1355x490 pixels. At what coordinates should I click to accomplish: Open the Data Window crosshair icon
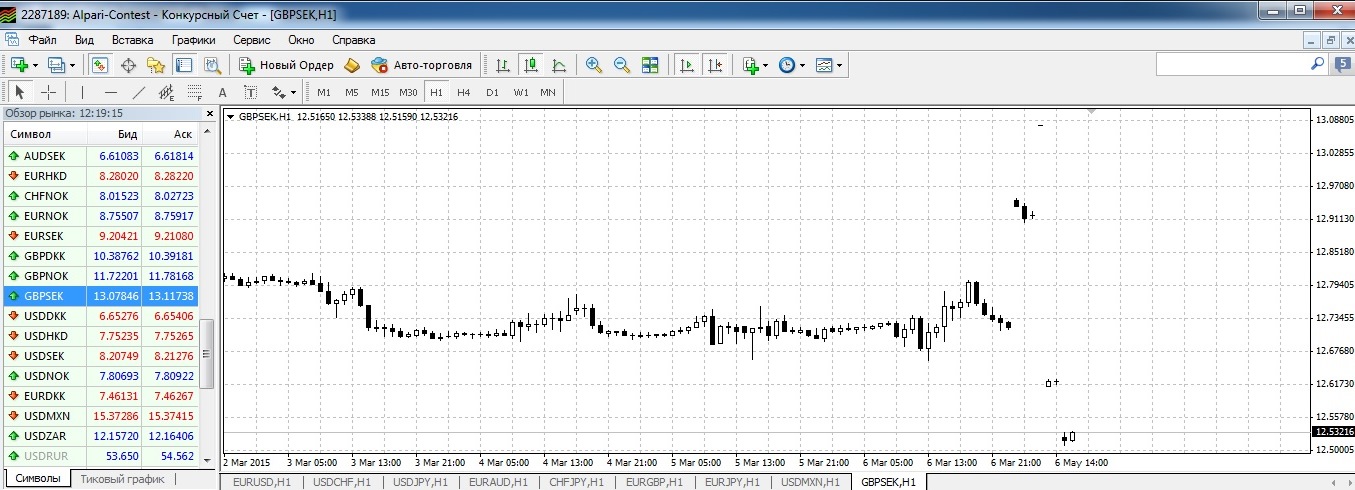(128, 65)
